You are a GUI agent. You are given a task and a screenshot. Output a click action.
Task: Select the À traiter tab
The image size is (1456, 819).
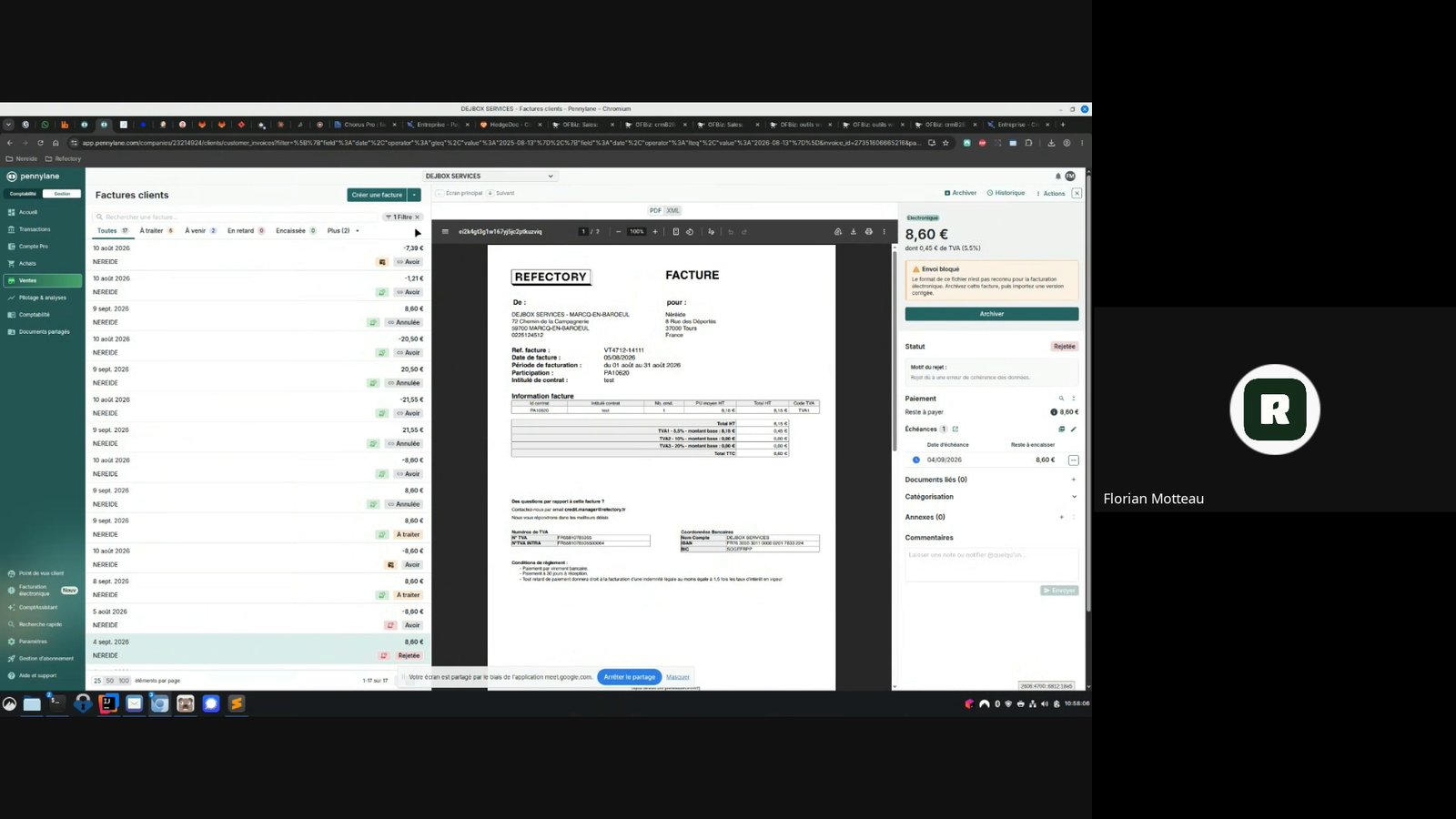pos(157,231)
